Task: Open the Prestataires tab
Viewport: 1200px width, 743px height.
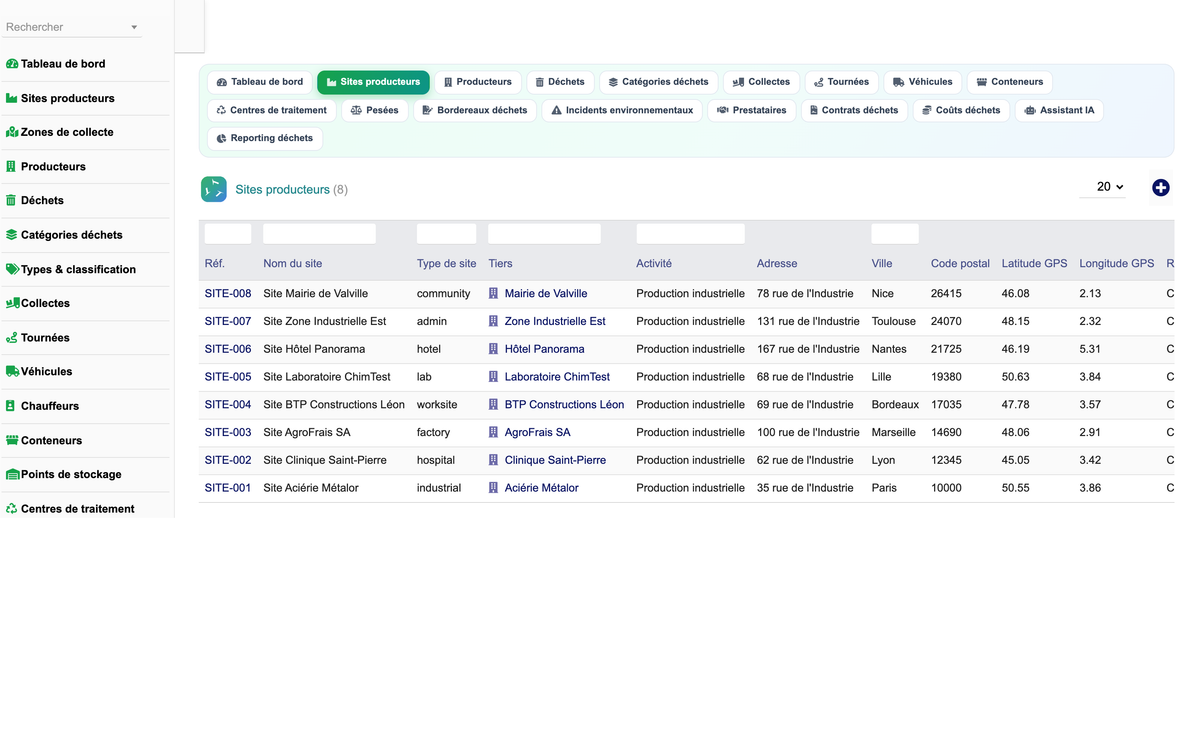Action: click(752, 110)
